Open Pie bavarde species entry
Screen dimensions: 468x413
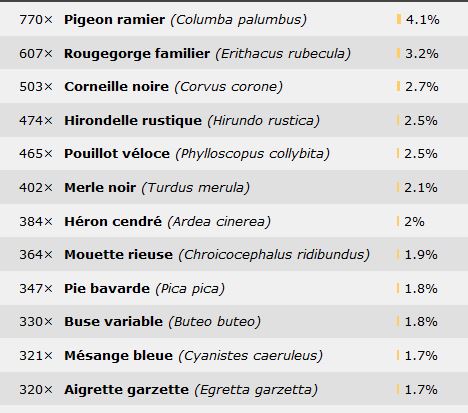107,288
